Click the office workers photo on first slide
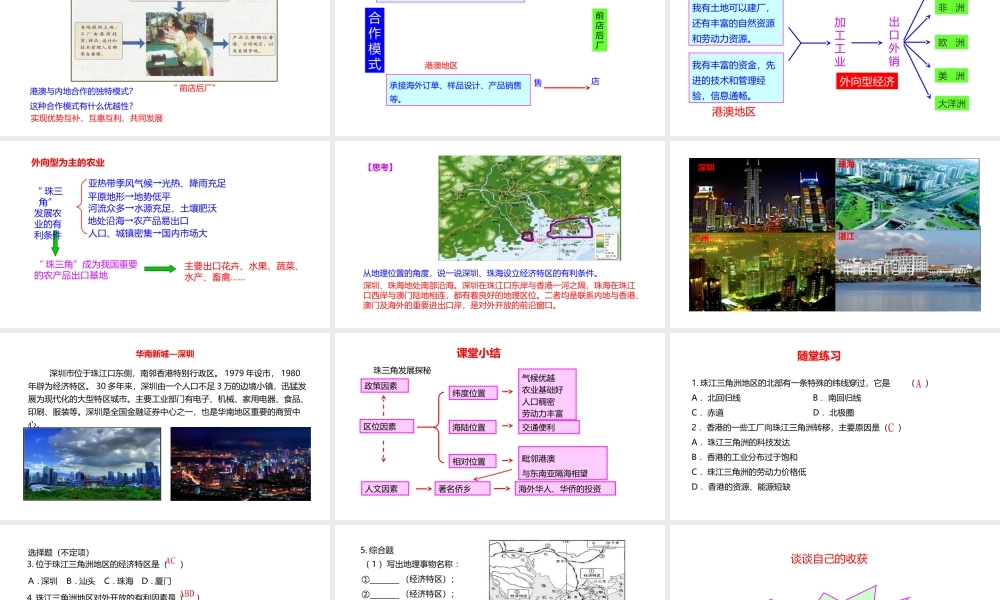 point(179,43)
